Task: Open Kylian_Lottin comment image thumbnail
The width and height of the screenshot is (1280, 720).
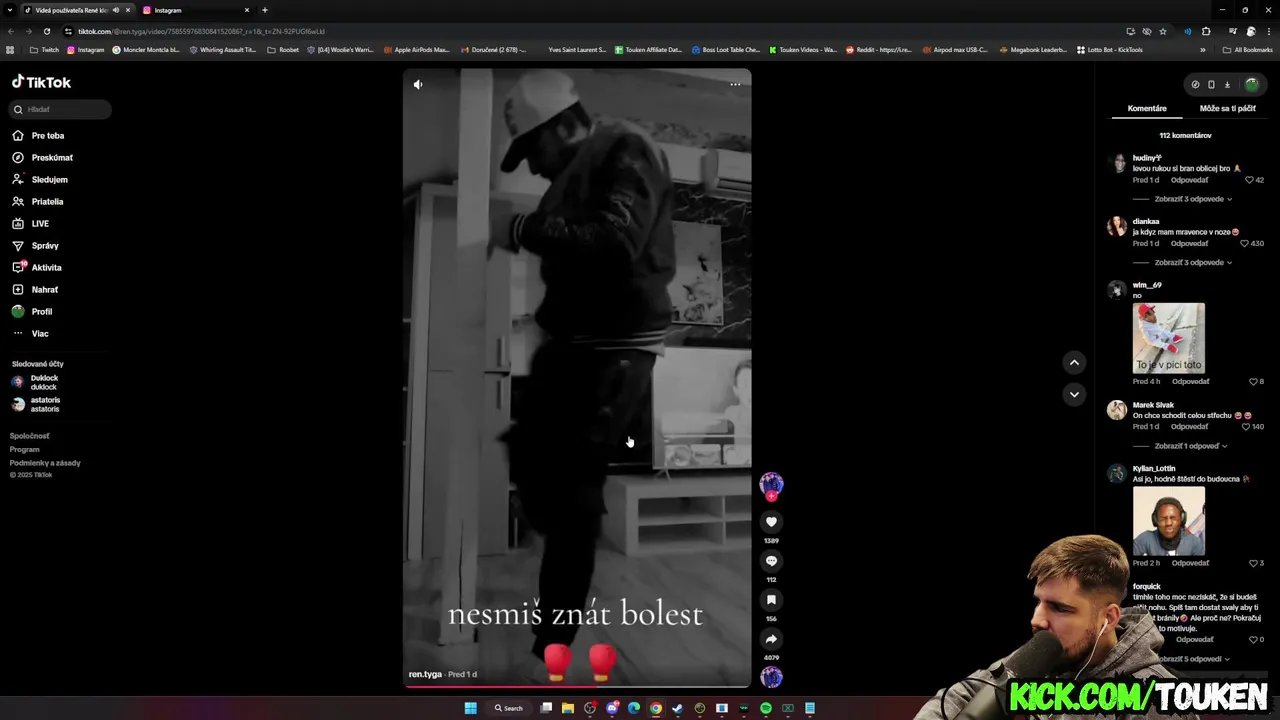Action: click(1169, 521)
